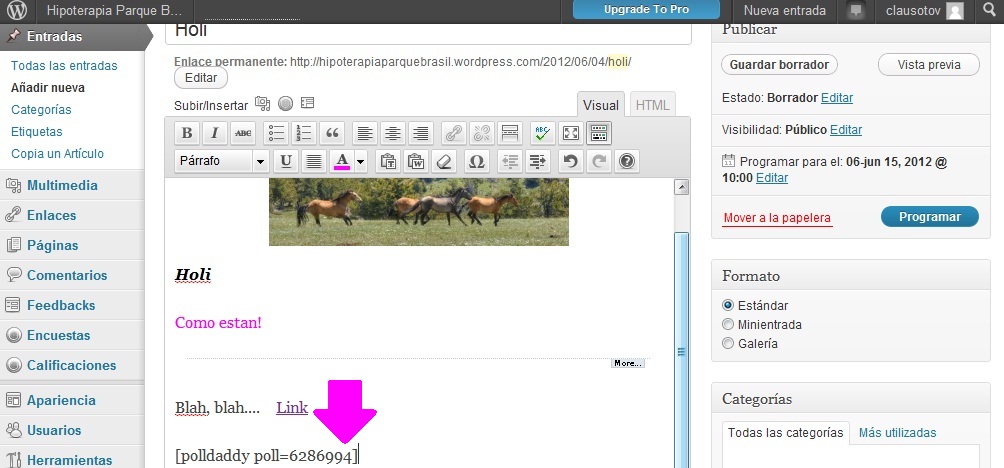This screenshot has height=468, width=1004.
Task: Click the Mover a la papelera link
Action: click(777, 218)
